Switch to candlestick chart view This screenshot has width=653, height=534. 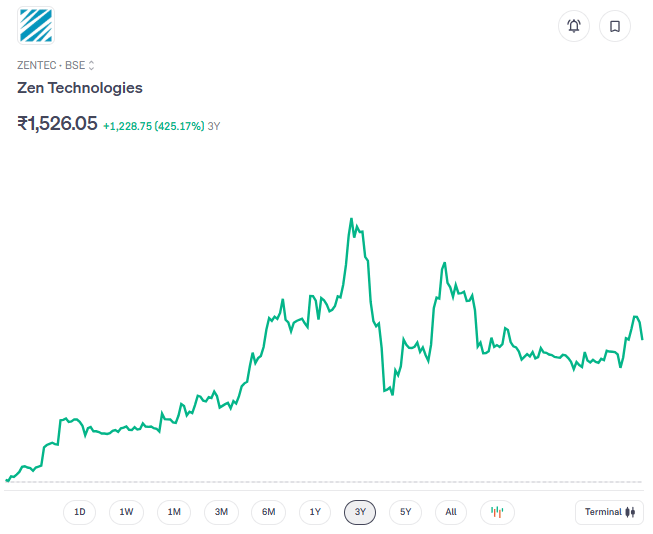tap(497, 512)
